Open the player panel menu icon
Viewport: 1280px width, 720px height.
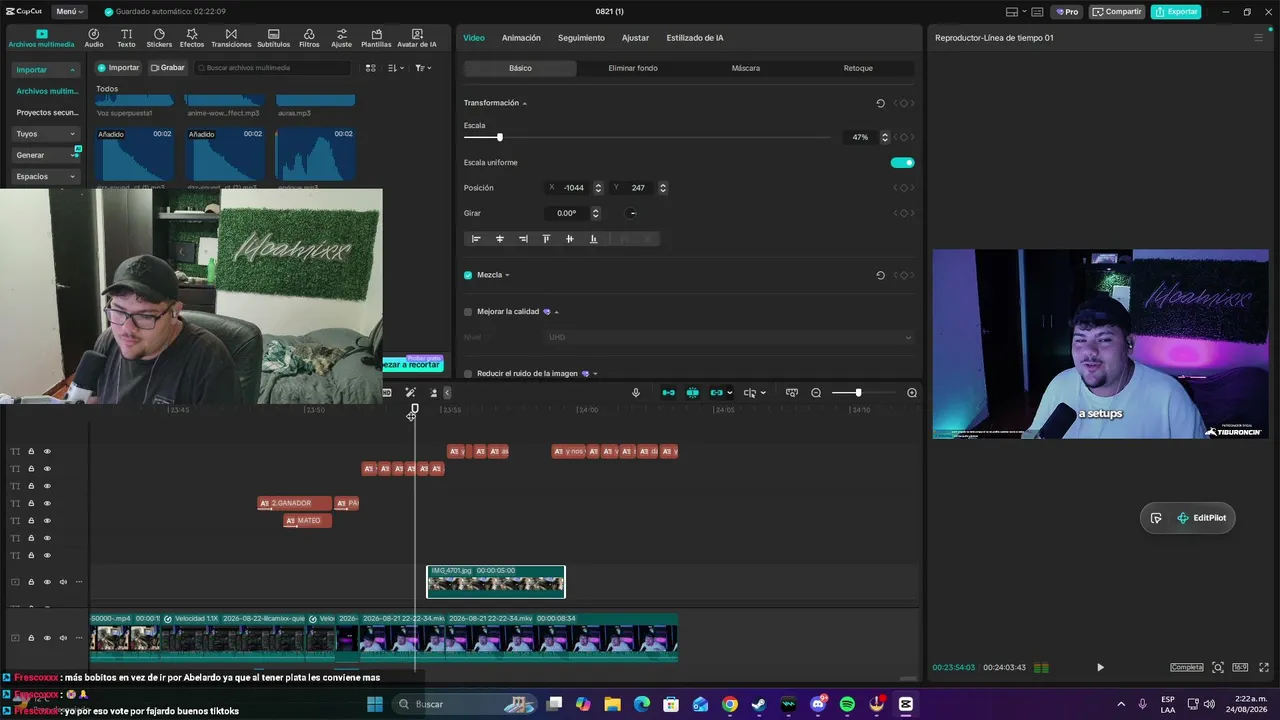[1258, 38]
